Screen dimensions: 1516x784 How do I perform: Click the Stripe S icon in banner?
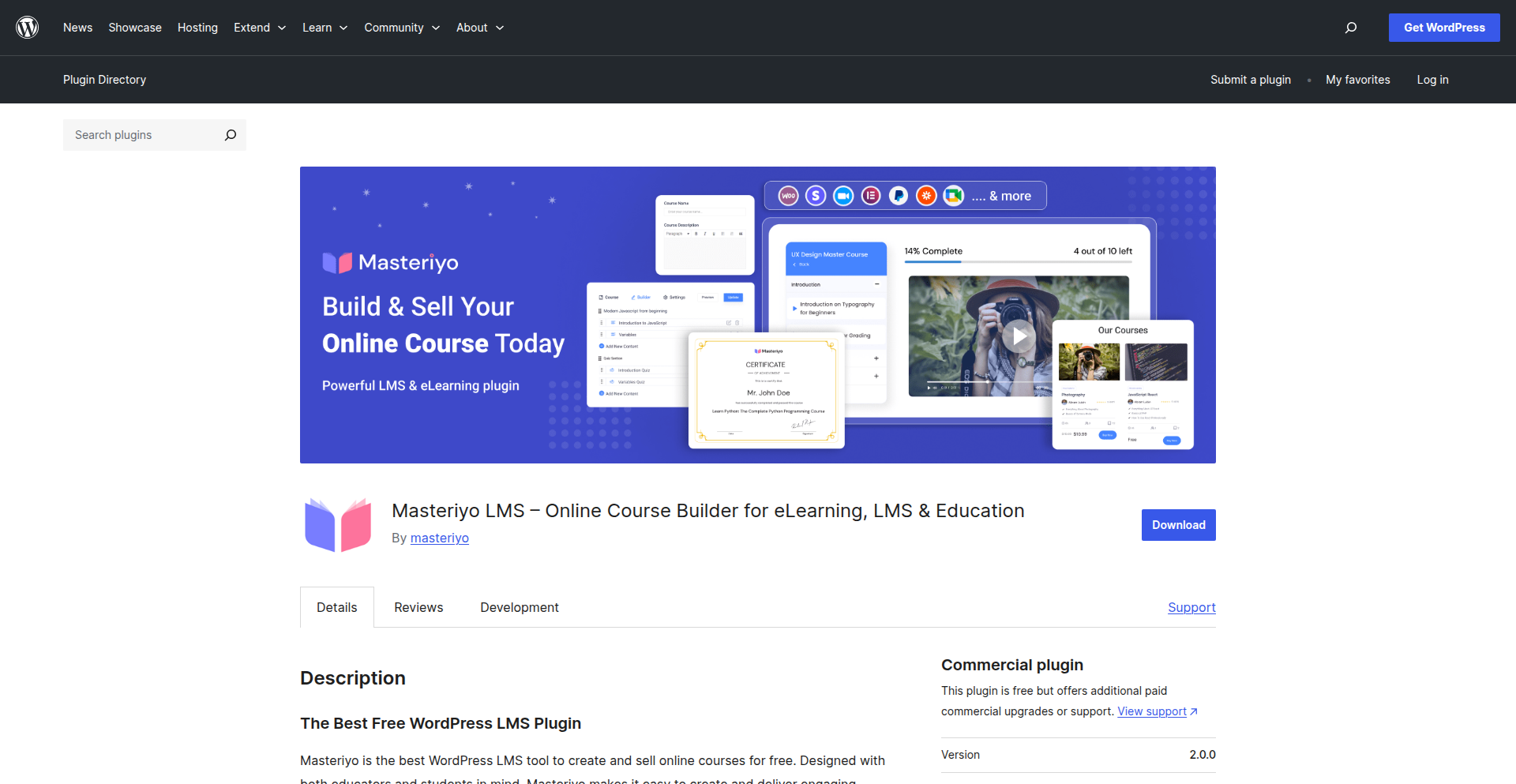pyautogui.click(x=816, y=196)
